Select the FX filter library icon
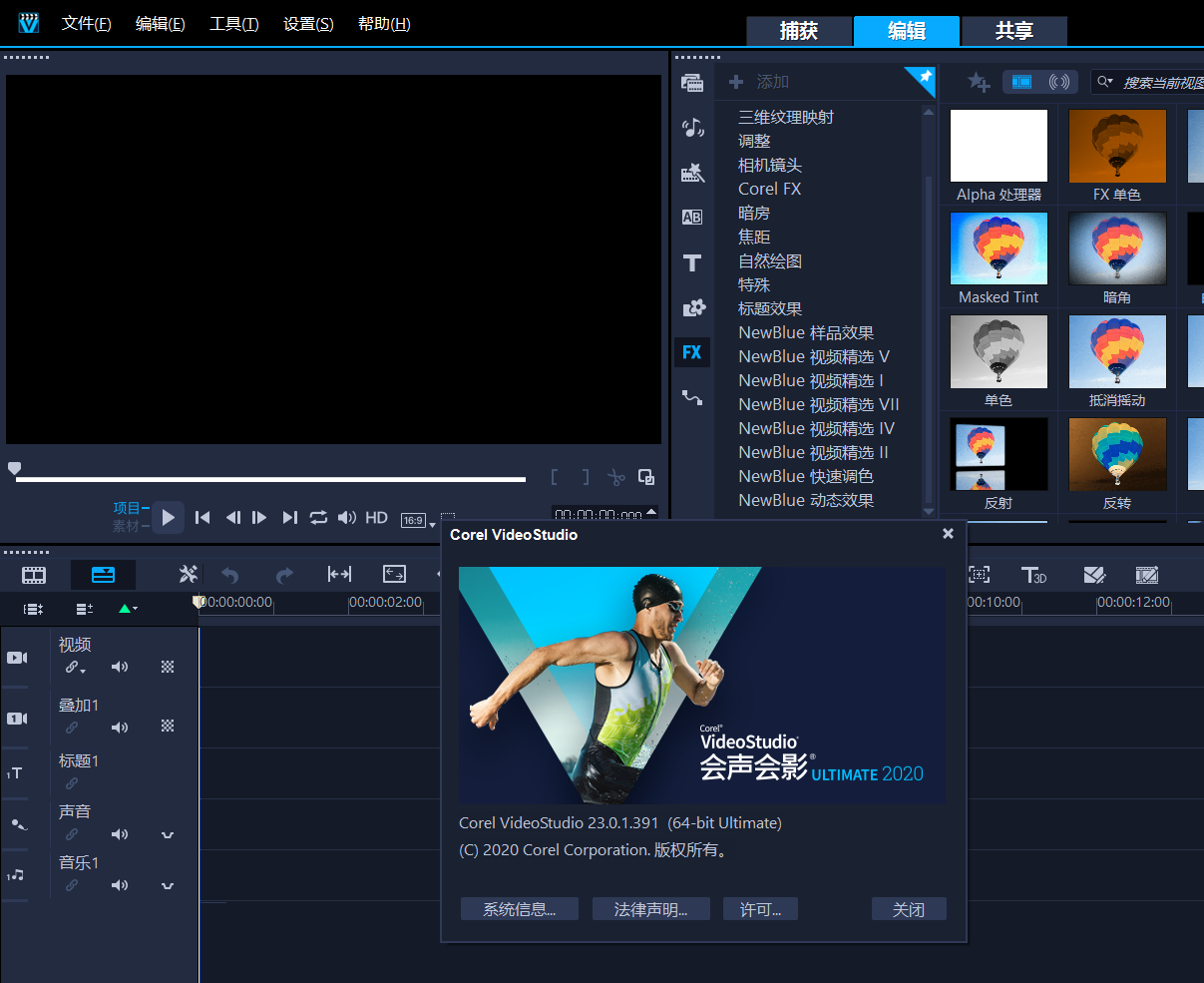The height and width of the screenshot is (983, 1204). point(692,352)
